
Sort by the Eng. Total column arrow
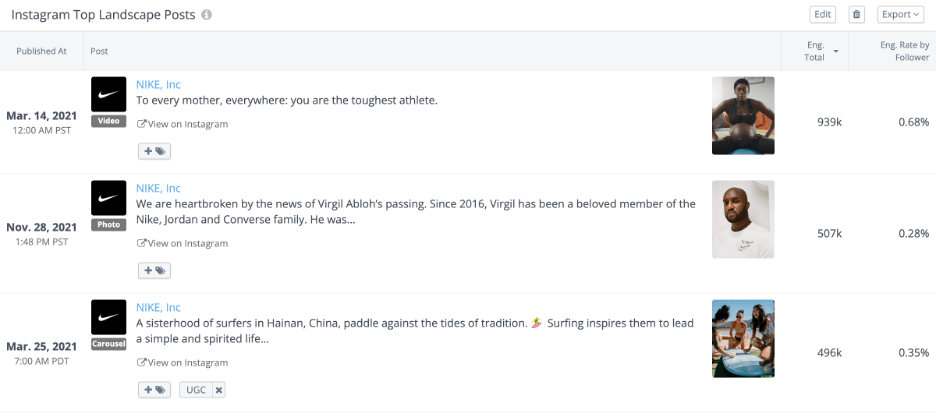tap(836, 51)
